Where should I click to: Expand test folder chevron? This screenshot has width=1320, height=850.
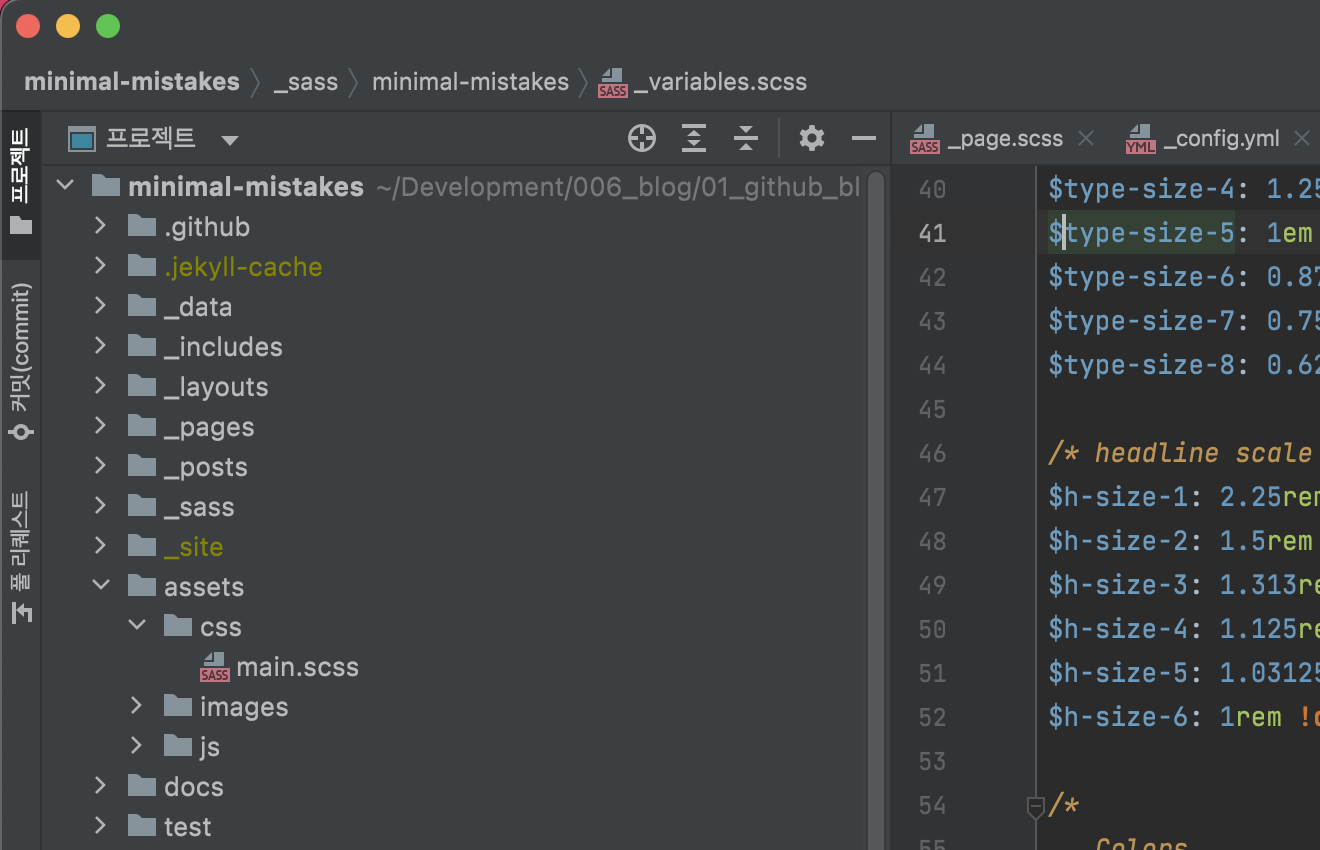(100, 826)
